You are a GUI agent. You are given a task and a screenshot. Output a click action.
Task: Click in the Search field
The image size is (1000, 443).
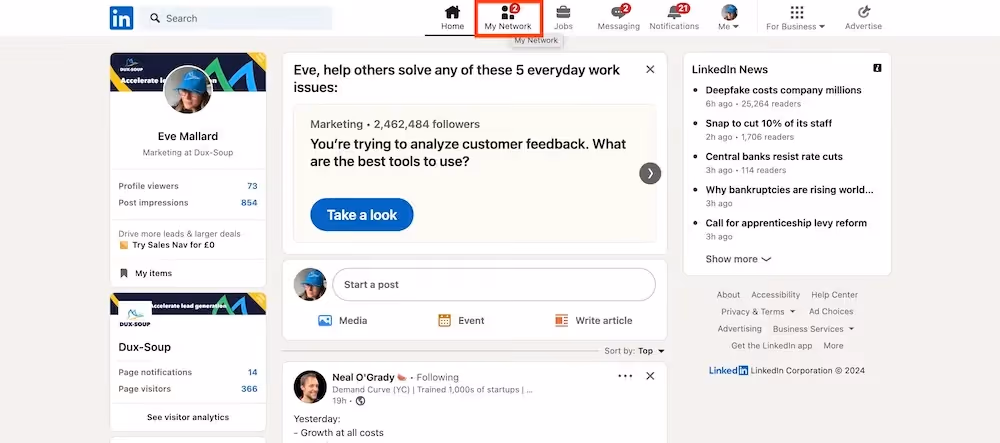click(x=236, y=18)
